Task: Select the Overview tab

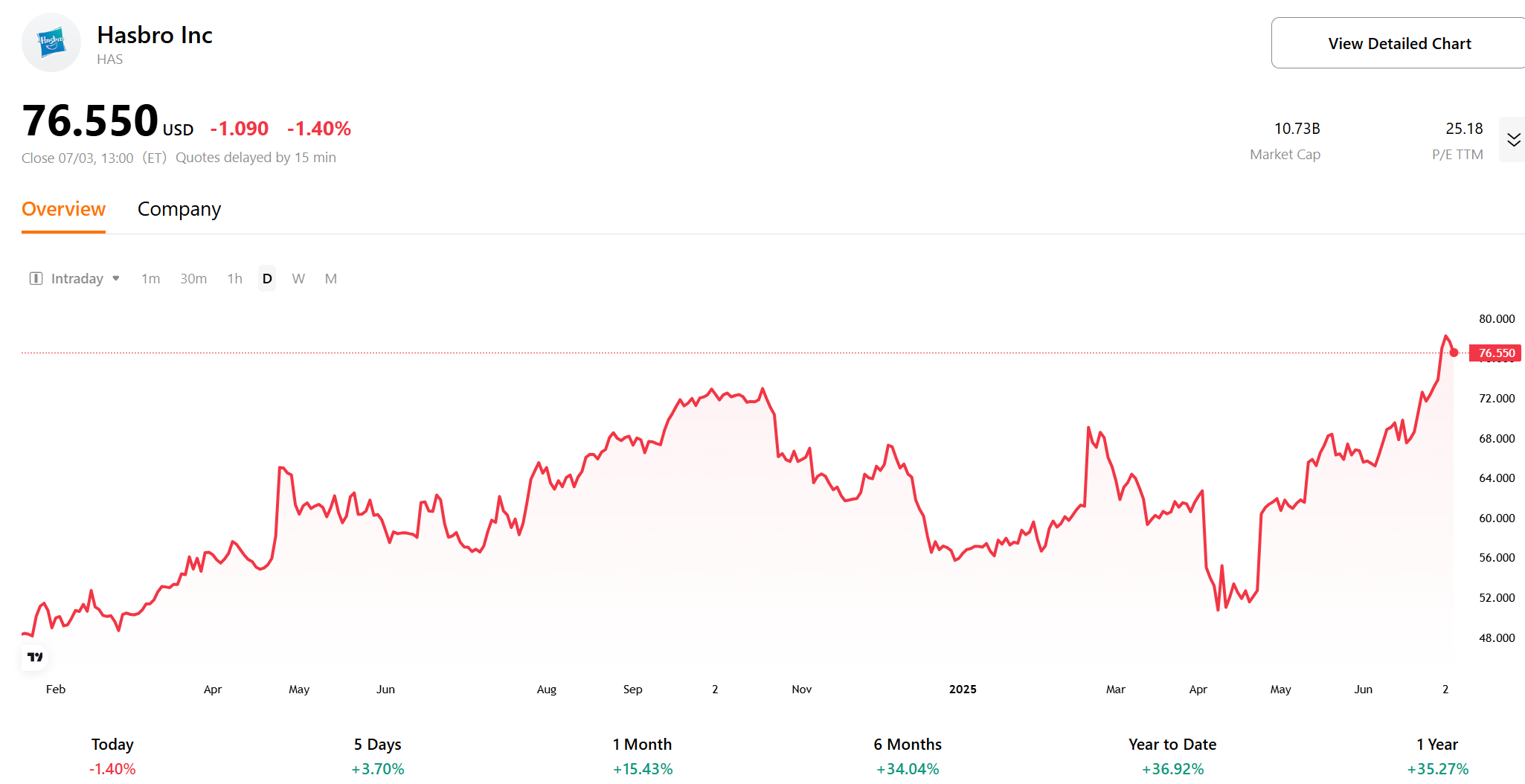Action: point(63,210)
